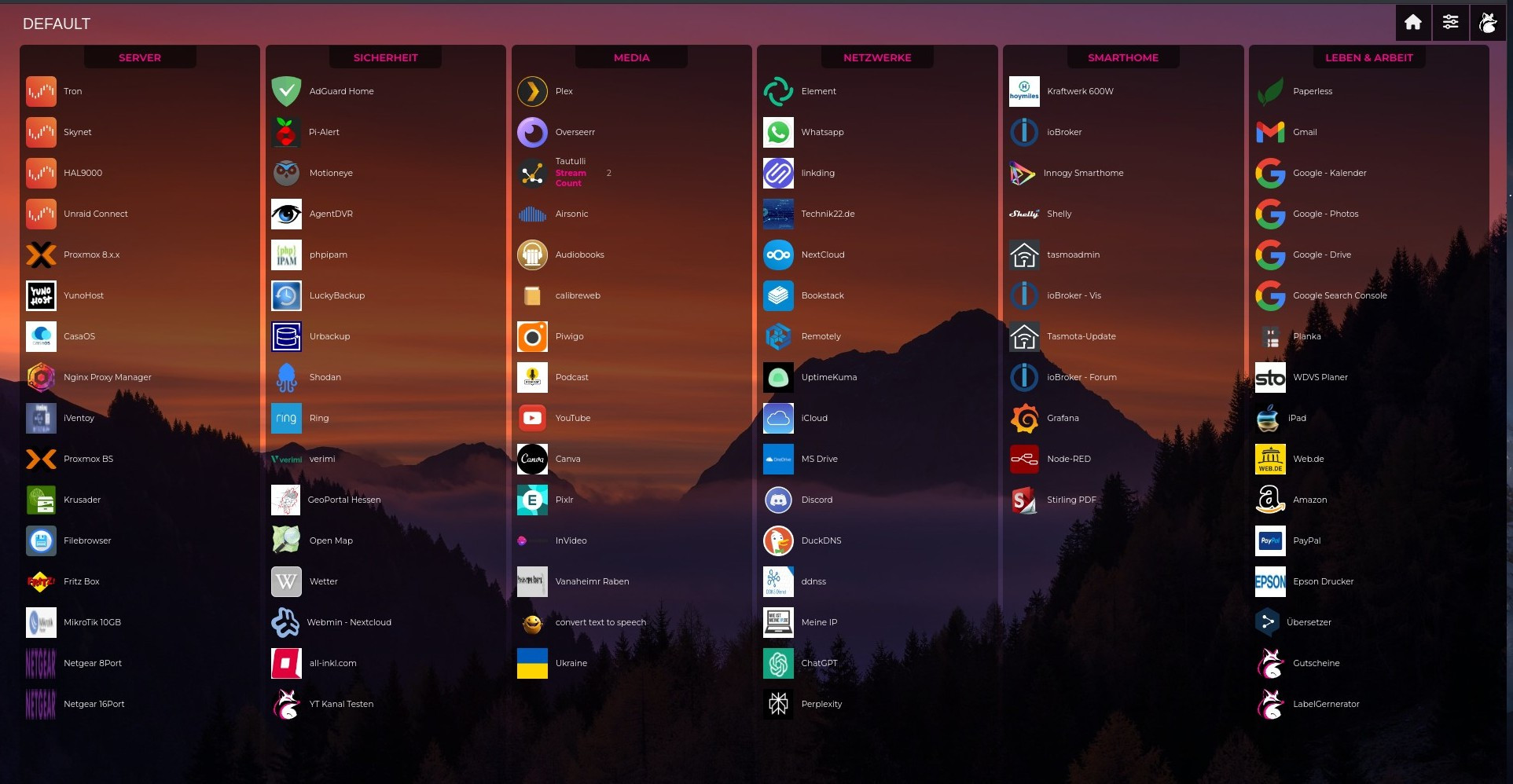Open the Motioneye owl icon
1513x784 pixels.
tap(286, 173)
